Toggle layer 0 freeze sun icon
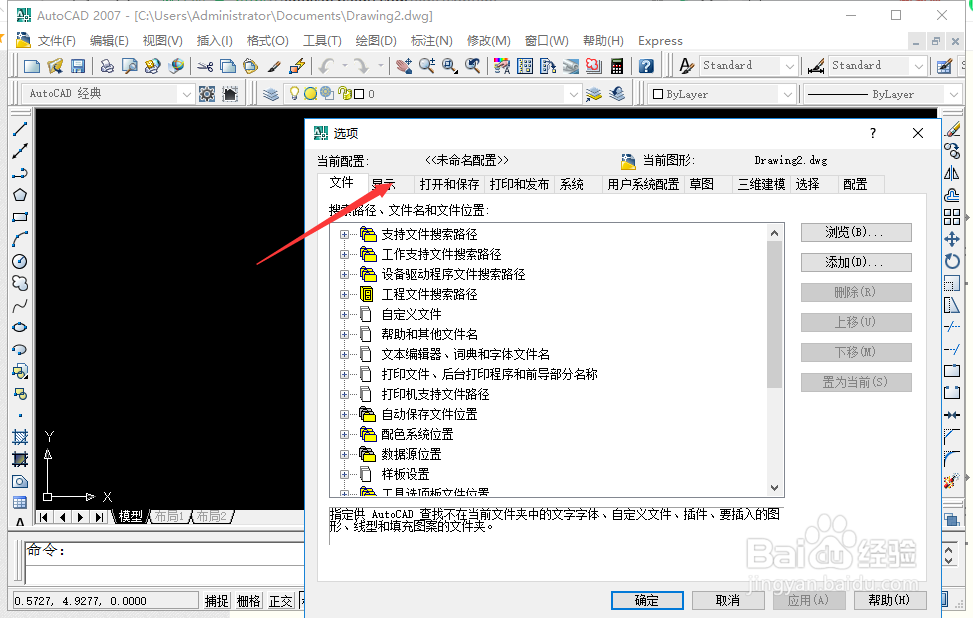This screenshot has height=618, width=973. tap(310, 94)
